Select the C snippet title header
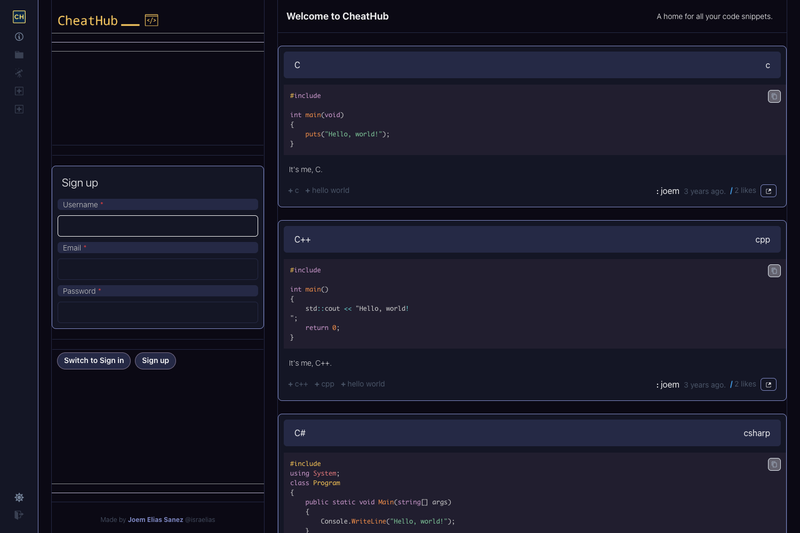The height and width of the screenshot is (533, 800). tap(532, 65)
